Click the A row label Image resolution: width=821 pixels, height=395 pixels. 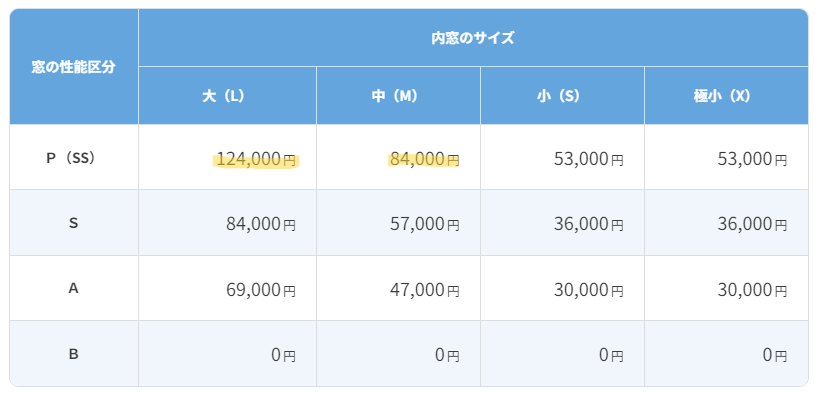74,288
